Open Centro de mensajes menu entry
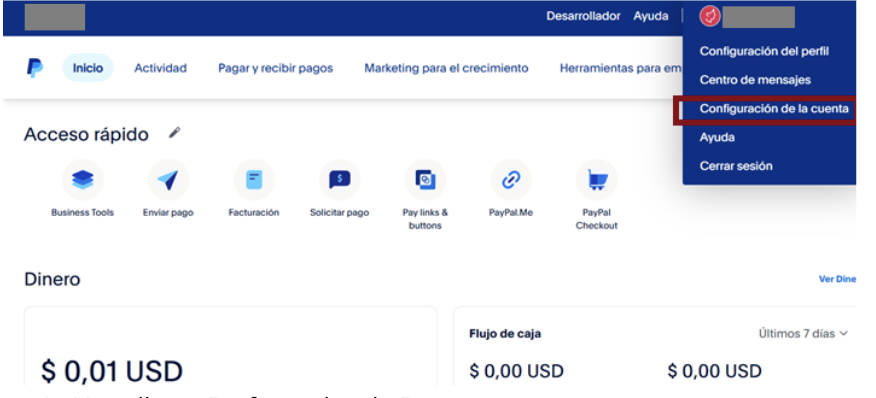The width and height of the screenshot is (876, 398). click(x=755, y=80)
